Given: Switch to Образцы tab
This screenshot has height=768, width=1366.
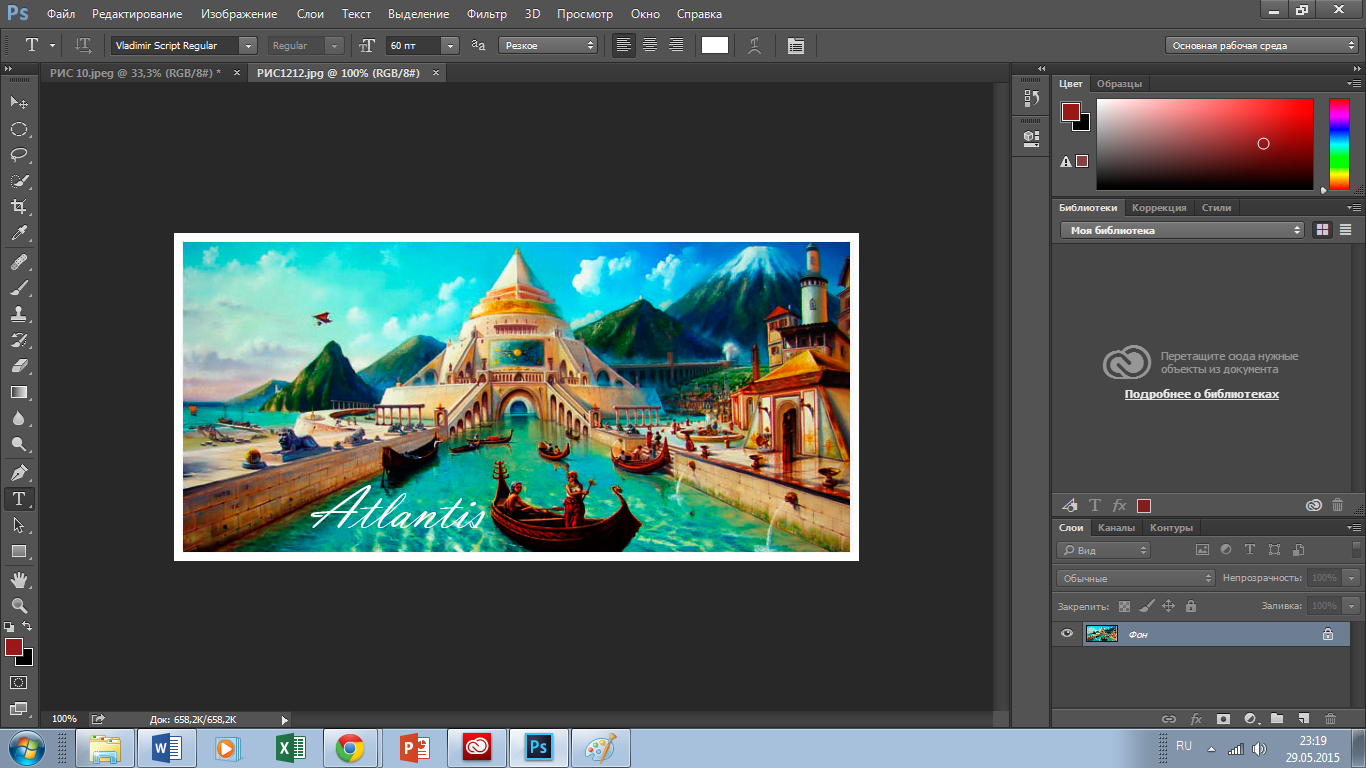Looking at the screenshot, I should 1119,83.
